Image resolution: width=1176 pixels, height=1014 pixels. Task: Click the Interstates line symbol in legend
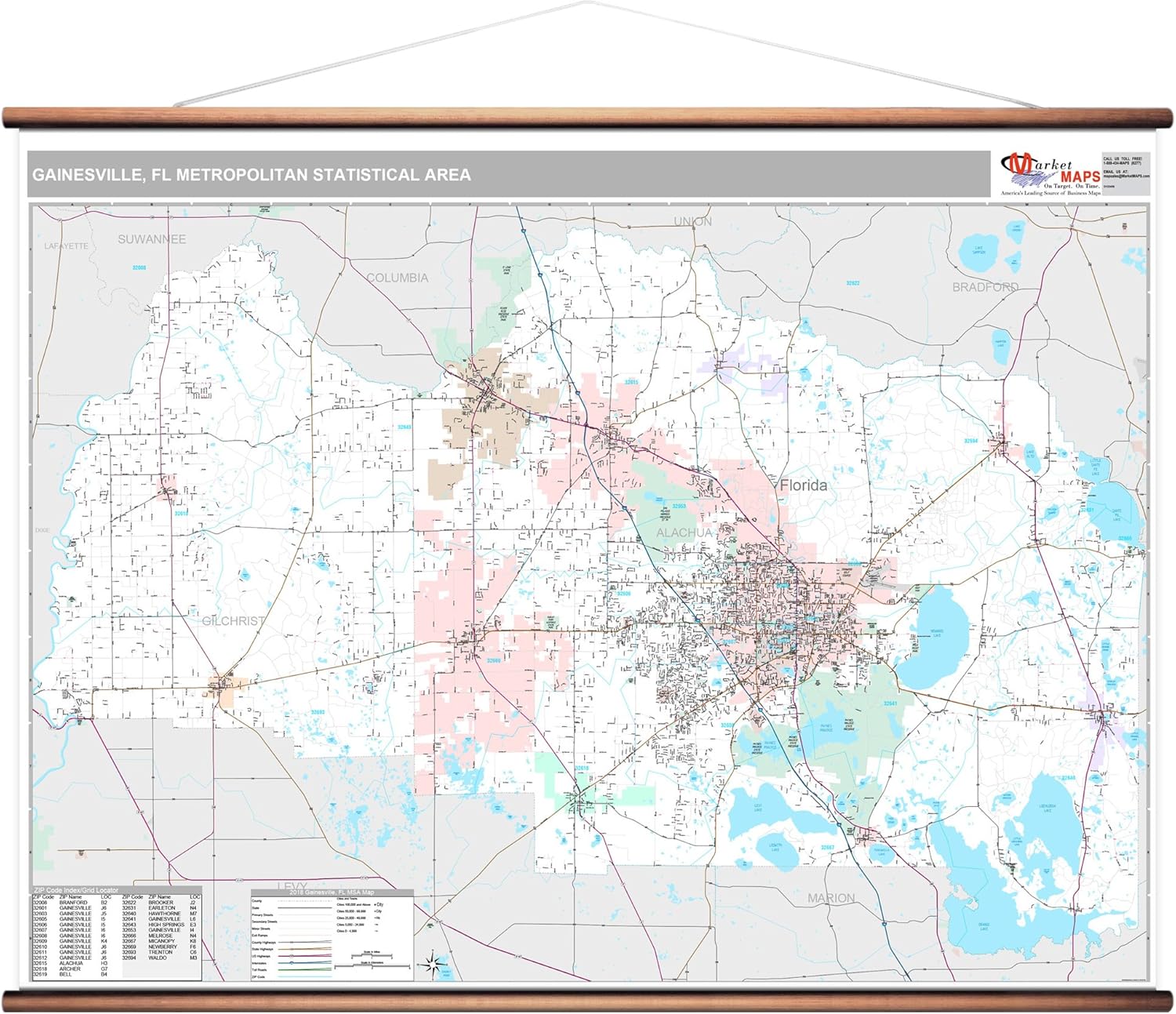pos(304,963)
